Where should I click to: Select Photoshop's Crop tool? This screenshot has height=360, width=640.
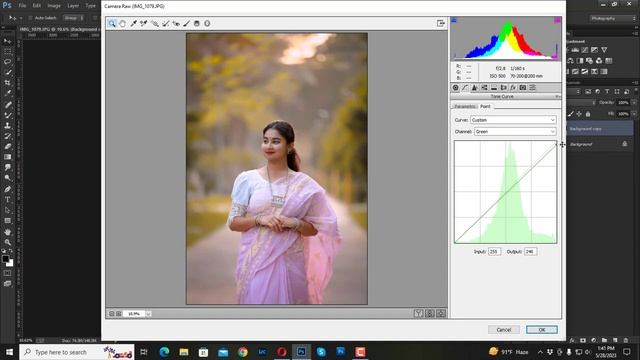click(7, 83)
